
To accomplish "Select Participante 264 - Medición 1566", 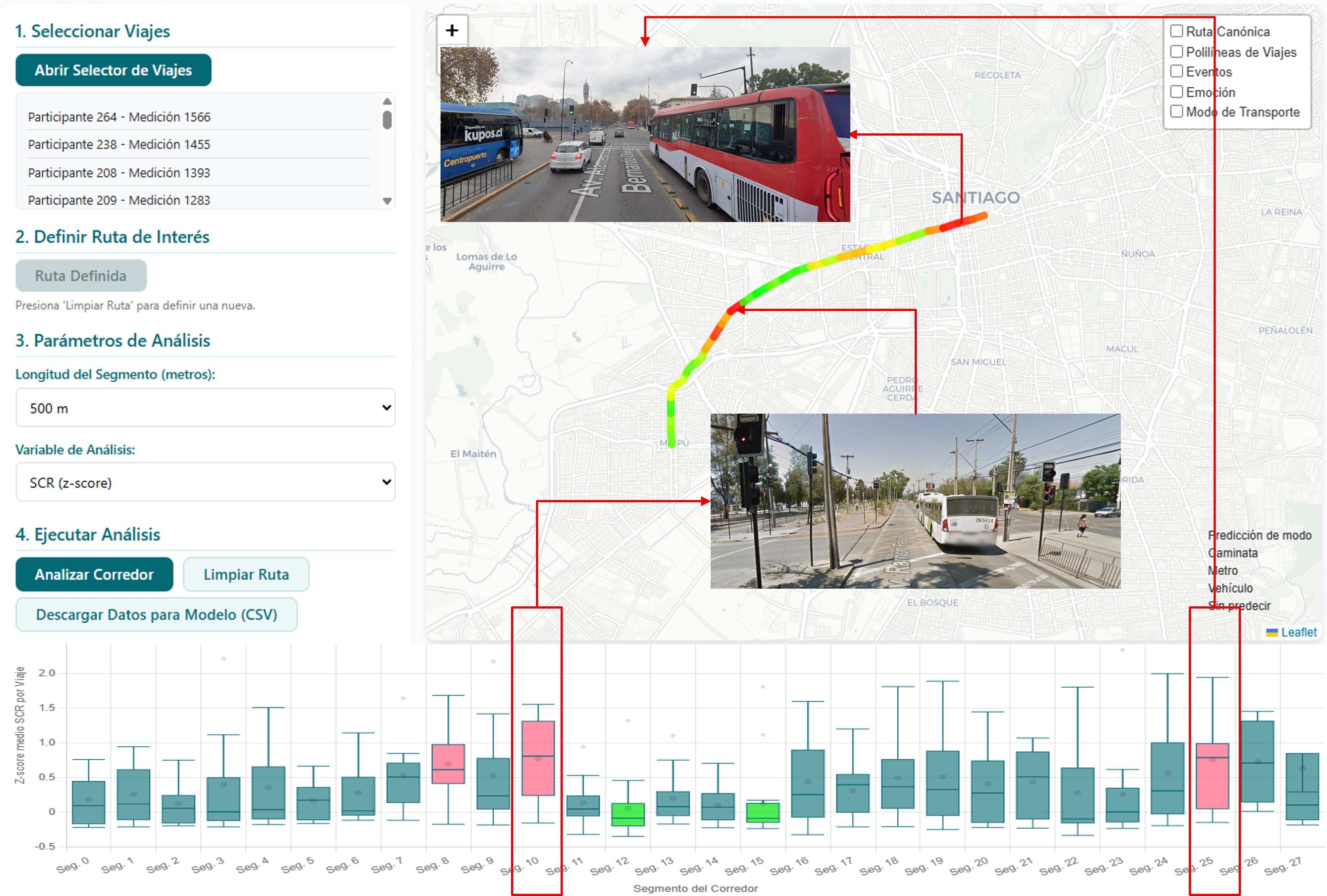I will (119, 117).
